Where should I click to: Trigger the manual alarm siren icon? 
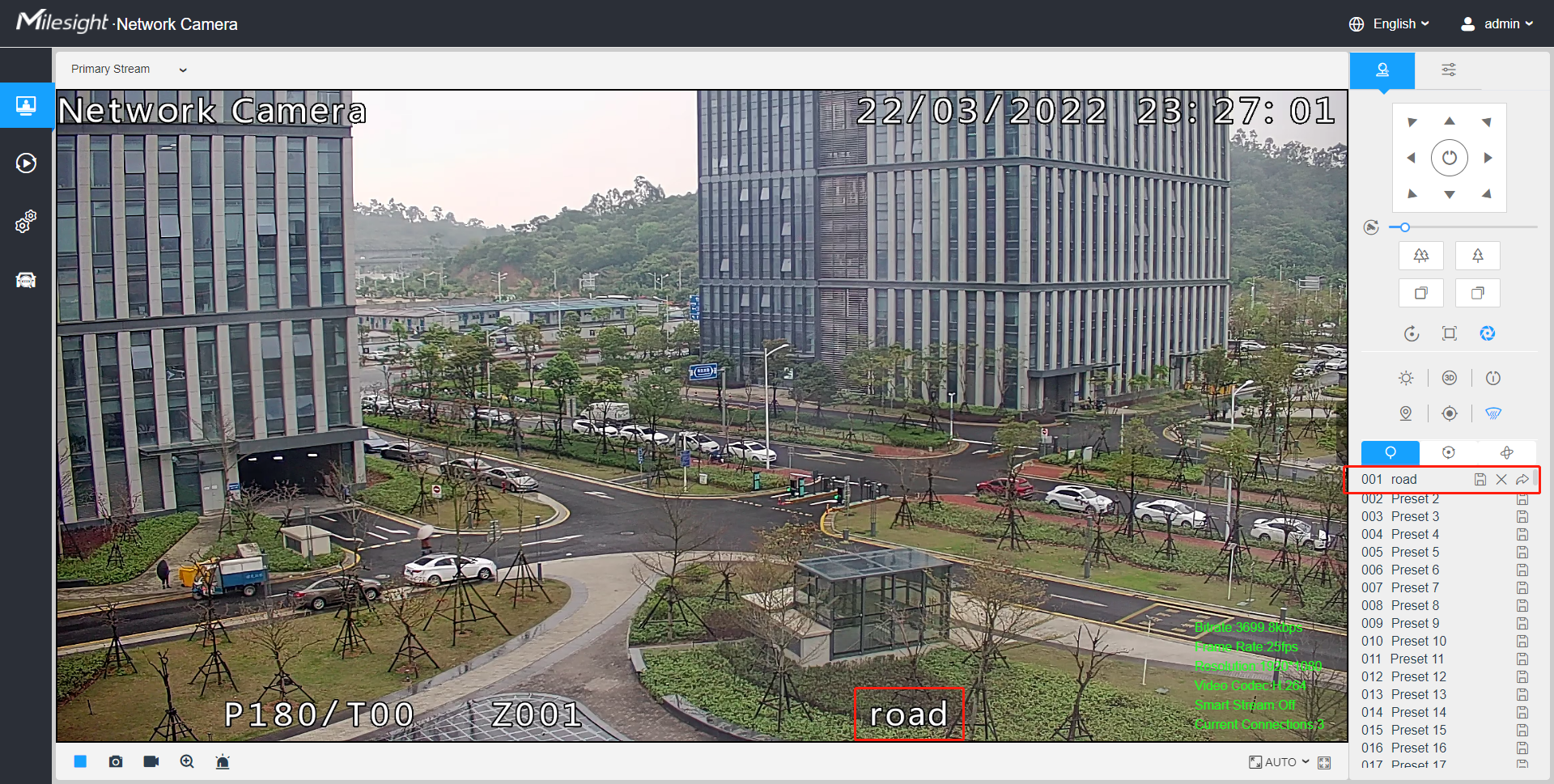tap(223, 761)
